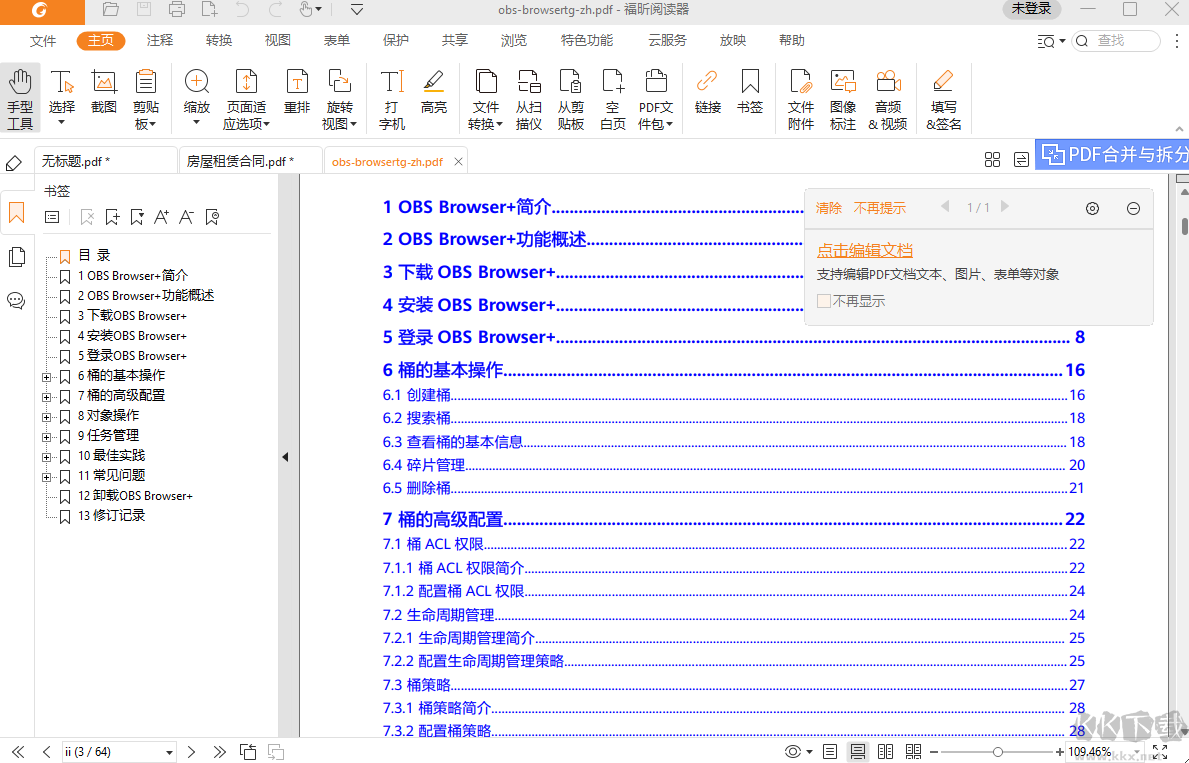Click the 点击编辑文档 link

pos(864,250)
